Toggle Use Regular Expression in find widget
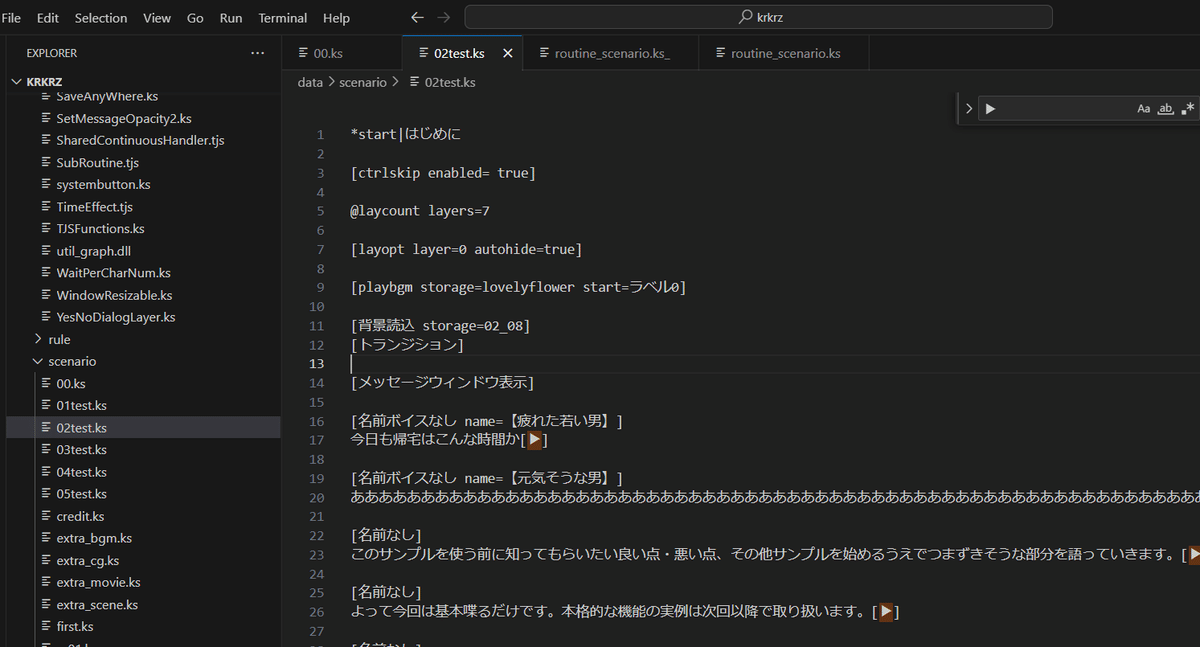The width and height of the screenshot is (1200, 647). point(1187,109)
